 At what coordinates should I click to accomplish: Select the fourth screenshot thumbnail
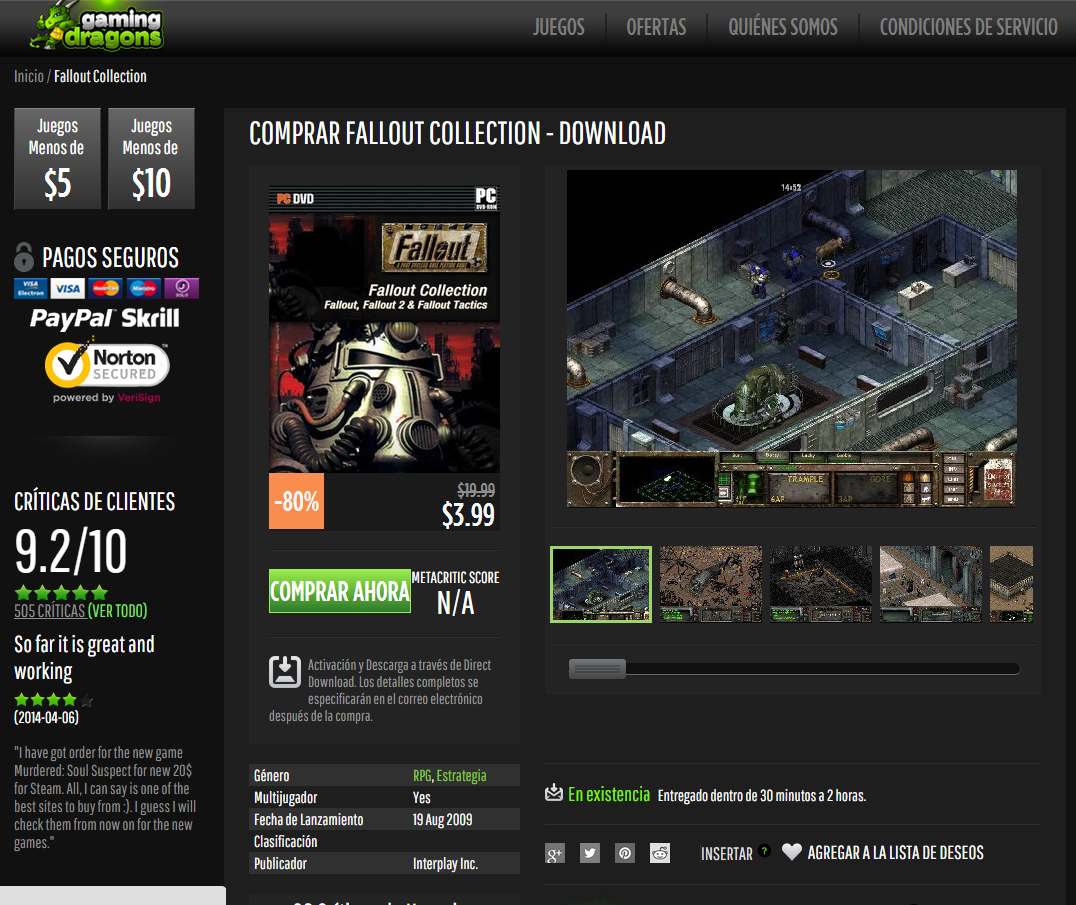tap(931, 585)
